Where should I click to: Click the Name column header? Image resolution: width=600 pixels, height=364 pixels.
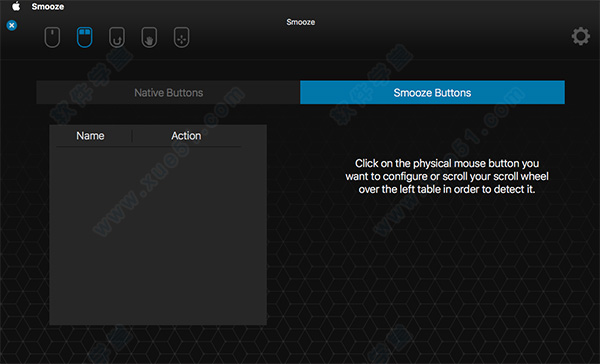(90, 136)
